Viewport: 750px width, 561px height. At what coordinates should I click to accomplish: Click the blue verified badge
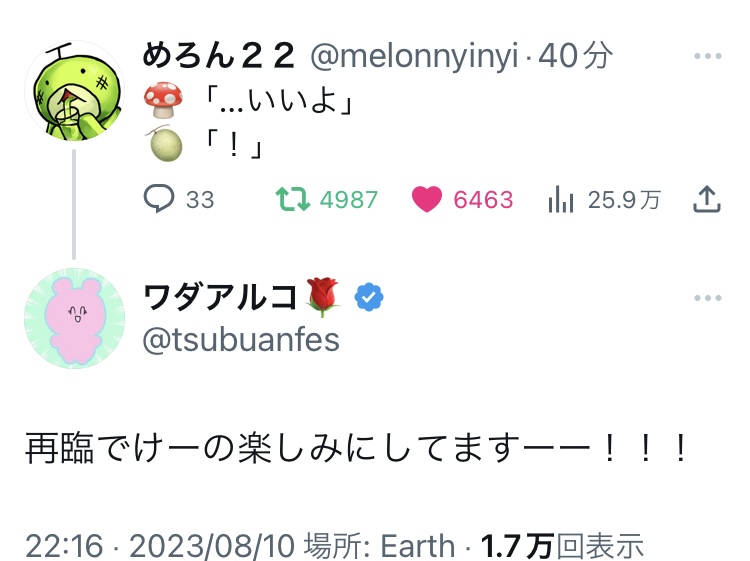click(x=369, y=297)
